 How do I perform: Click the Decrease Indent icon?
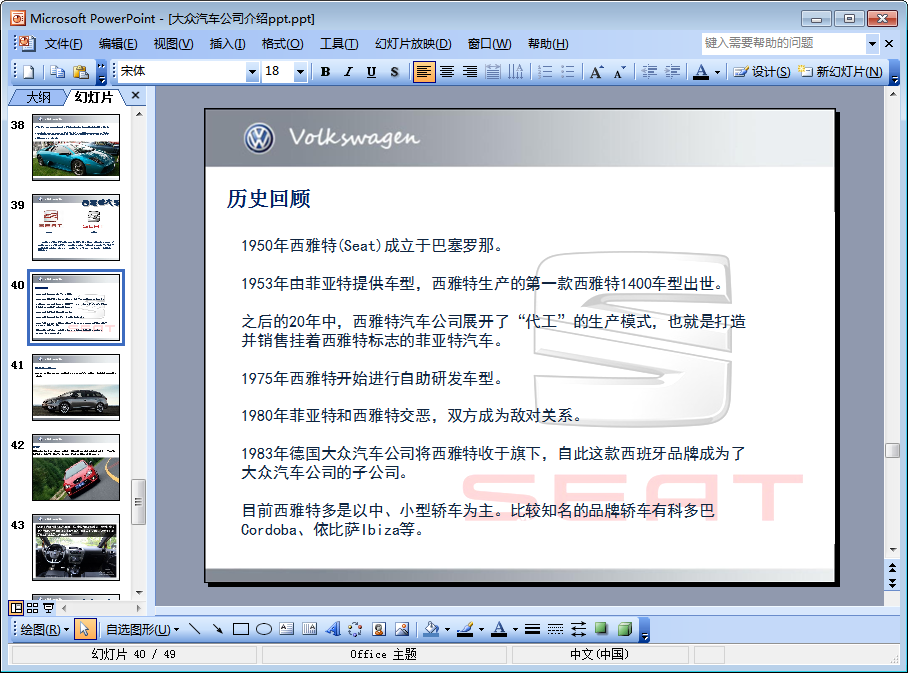click(649, 72)
